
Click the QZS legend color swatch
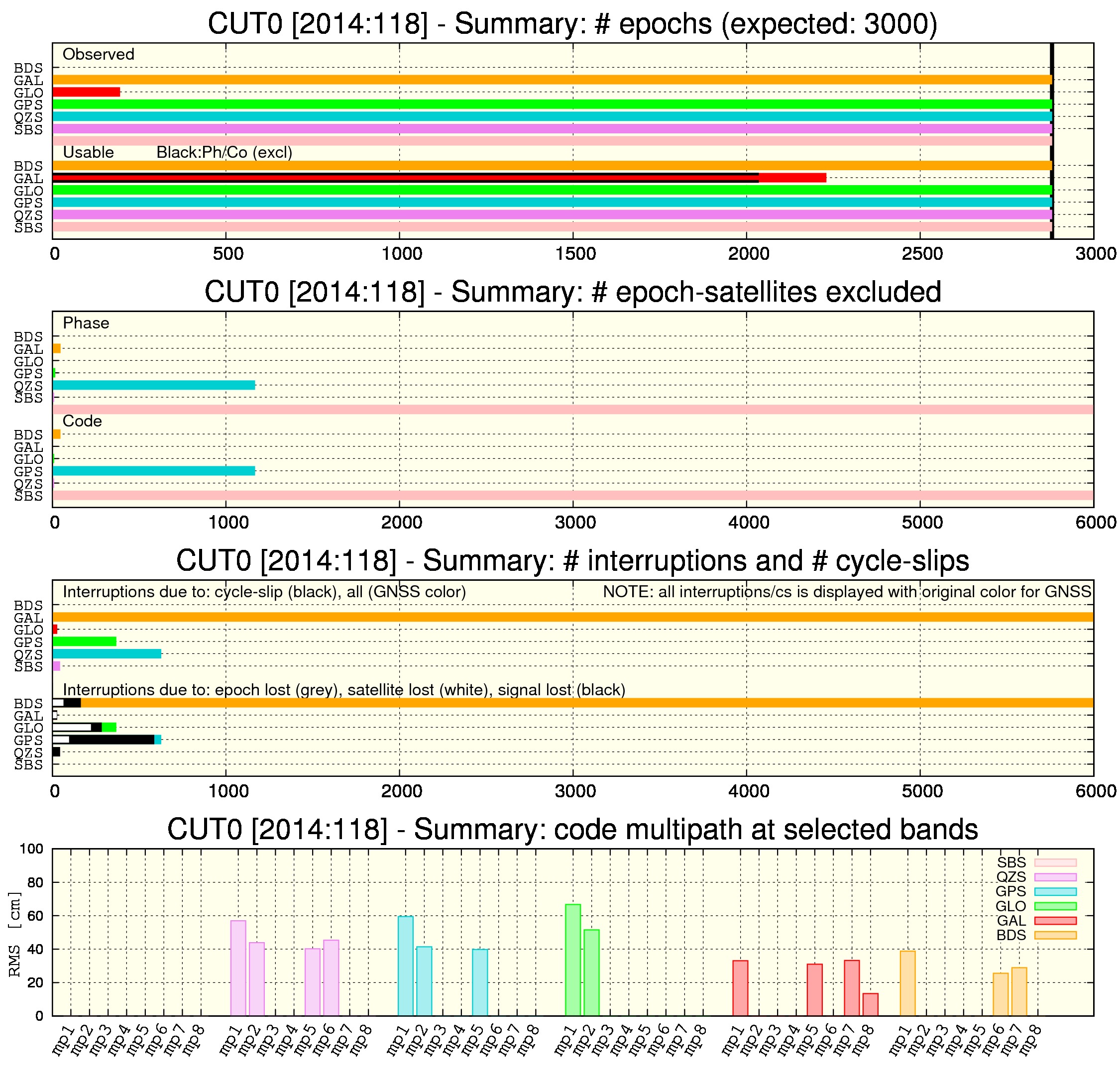coord(1055,877)
